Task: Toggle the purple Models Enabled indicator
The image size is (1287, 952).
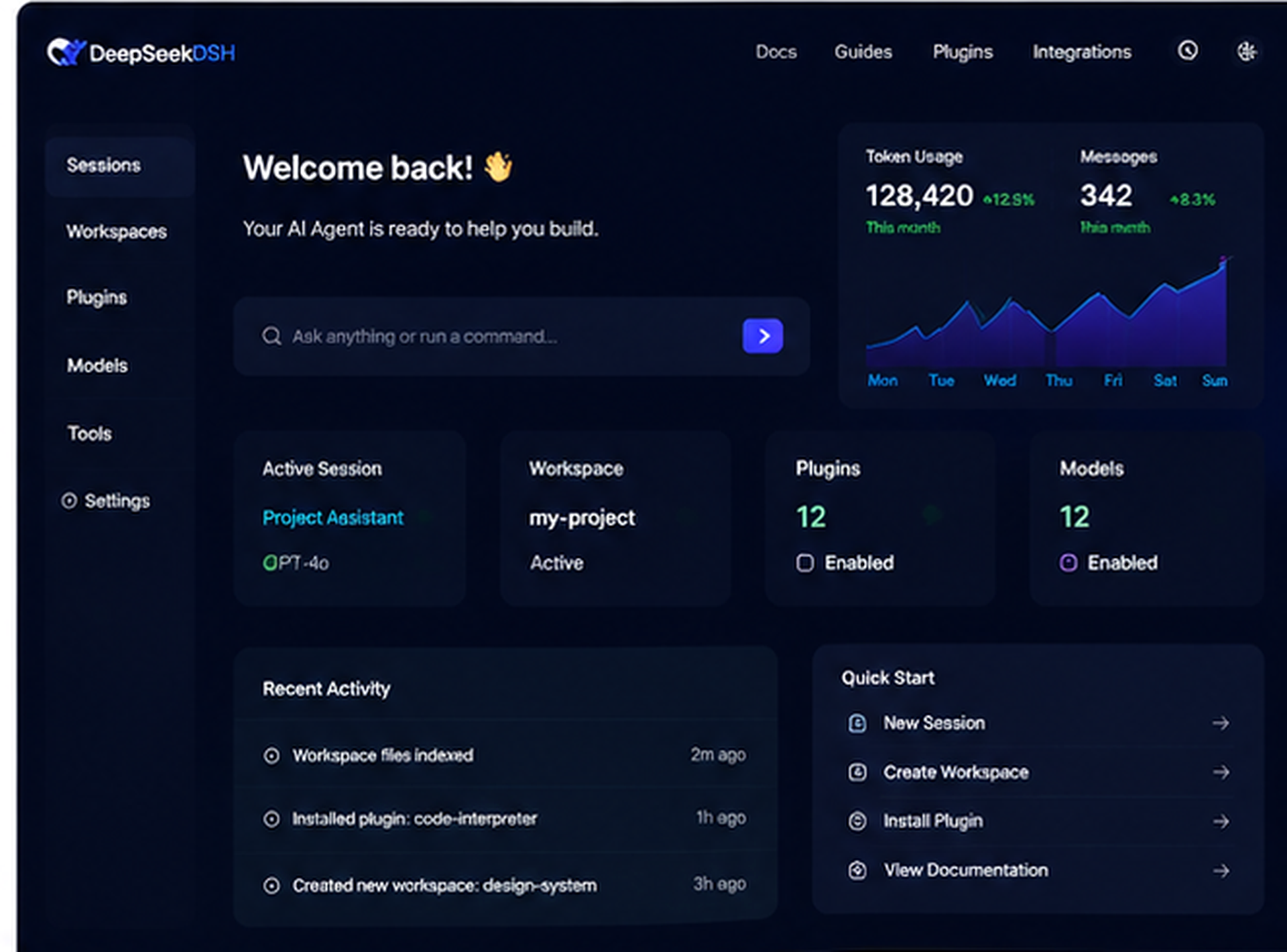Action: (x=1068, y=562)
